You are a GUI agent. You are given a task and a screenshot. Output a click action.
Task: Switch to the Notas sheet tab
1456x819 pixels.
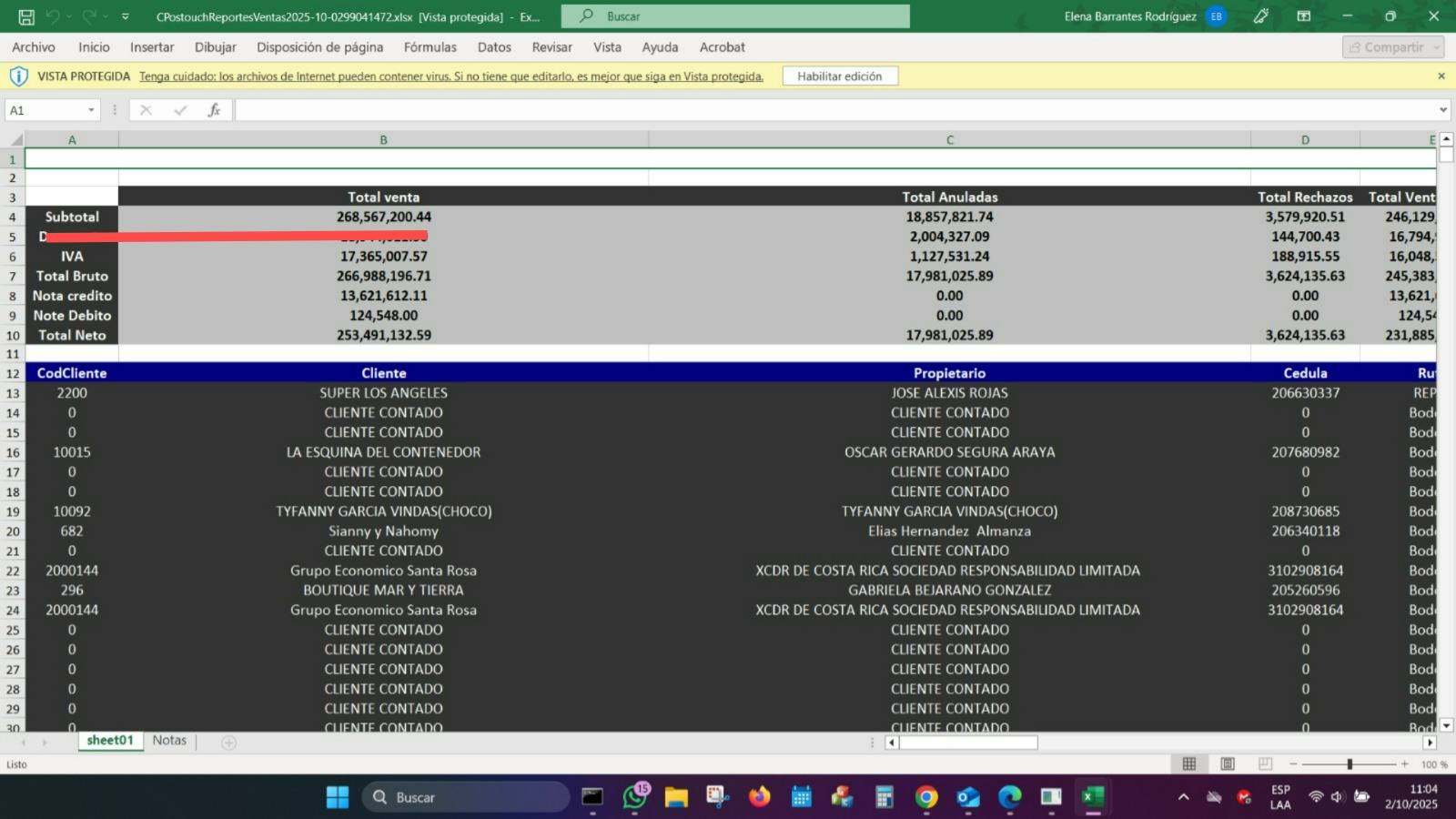coord(169,741)
